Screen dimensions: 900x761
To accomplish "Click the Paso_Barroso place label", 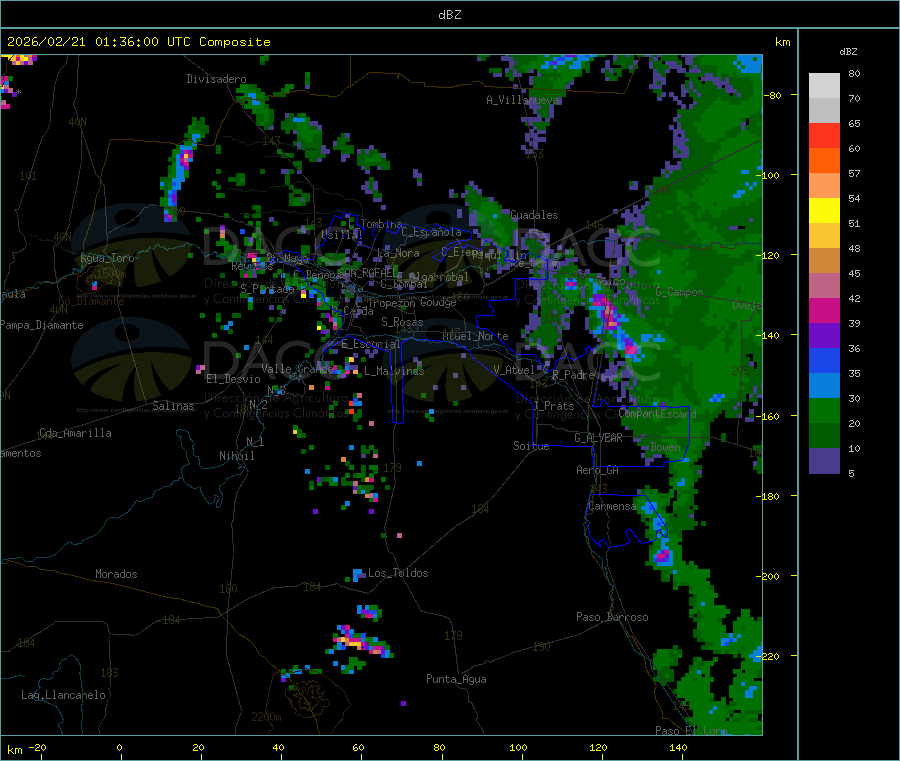I will click(x=612, y=617).
